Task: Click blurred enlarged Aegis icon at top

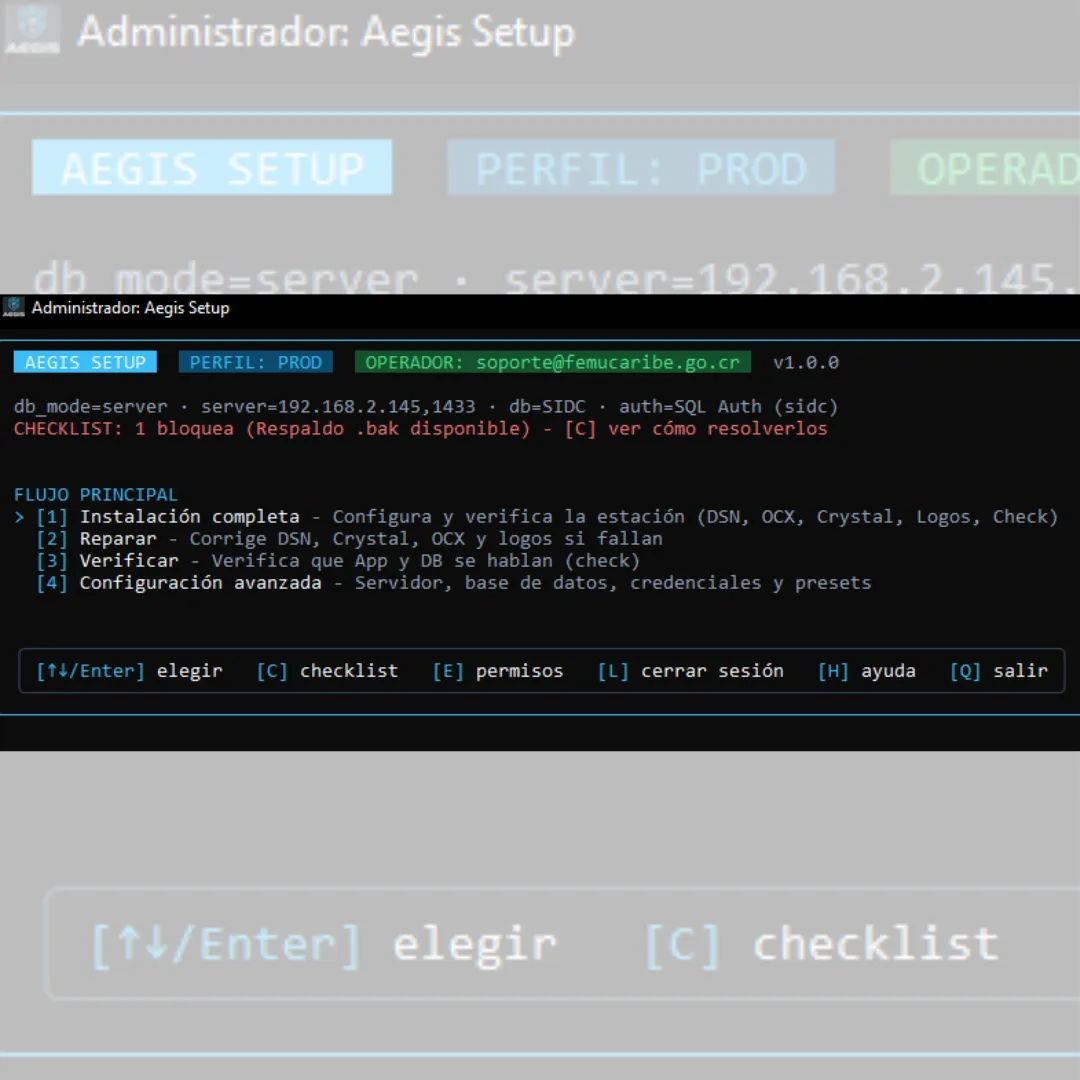Action: point(32,29)
